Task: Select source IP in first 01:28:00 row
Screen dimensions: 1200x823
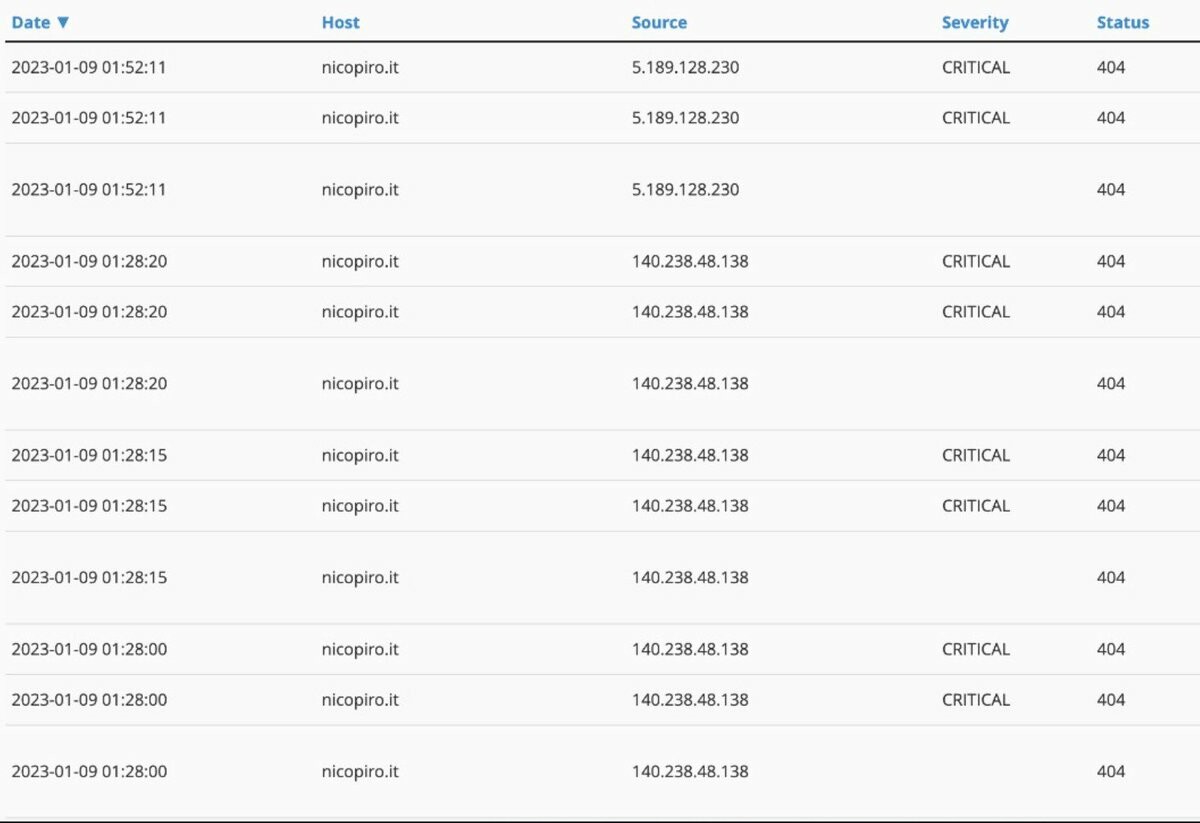Action: click(x=689, y=649)
